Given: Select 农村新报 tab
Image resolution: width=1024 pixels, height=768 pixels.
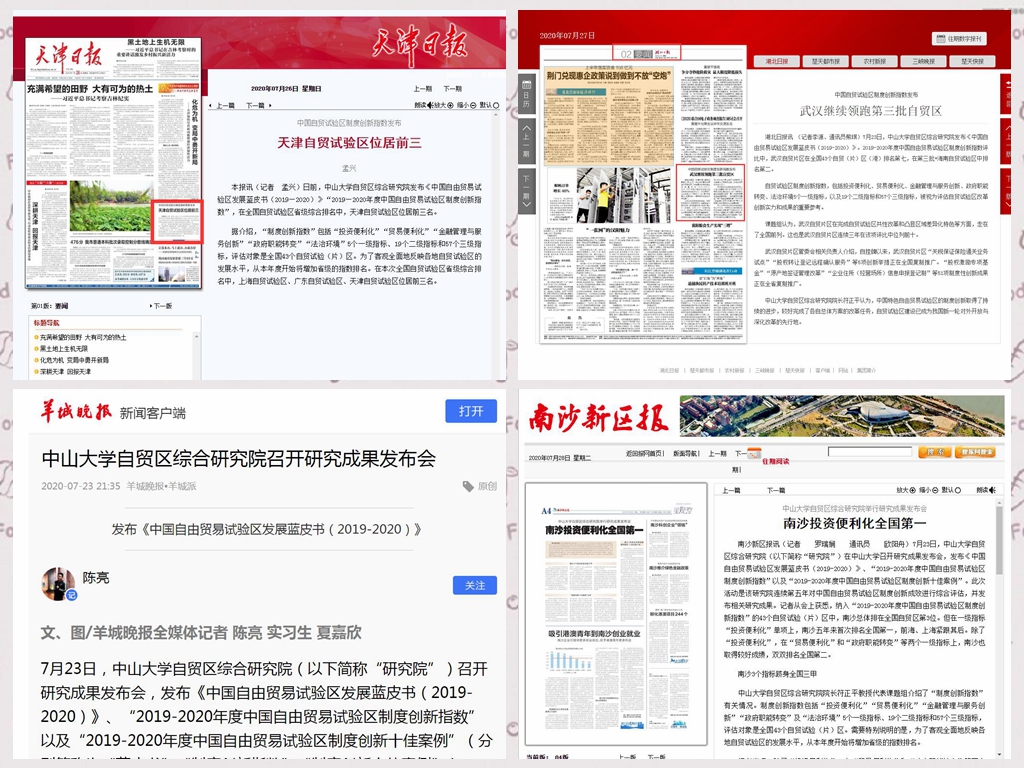Looking at the screenshot, I should pyautogui.click(x=875, y=61).
